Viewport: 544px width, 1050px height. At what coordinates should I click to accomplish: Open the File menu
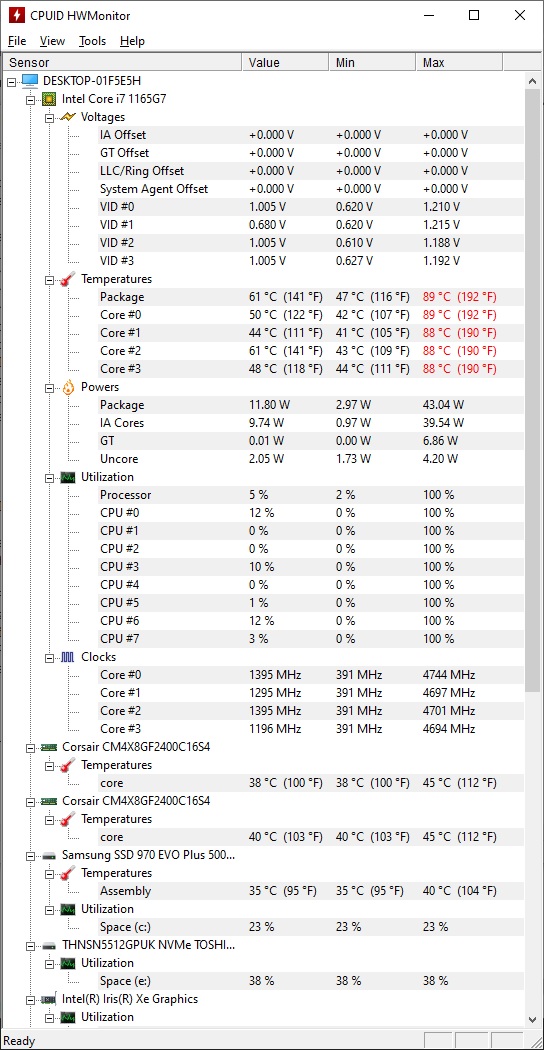pyautogui.click(x=17, y=41)
